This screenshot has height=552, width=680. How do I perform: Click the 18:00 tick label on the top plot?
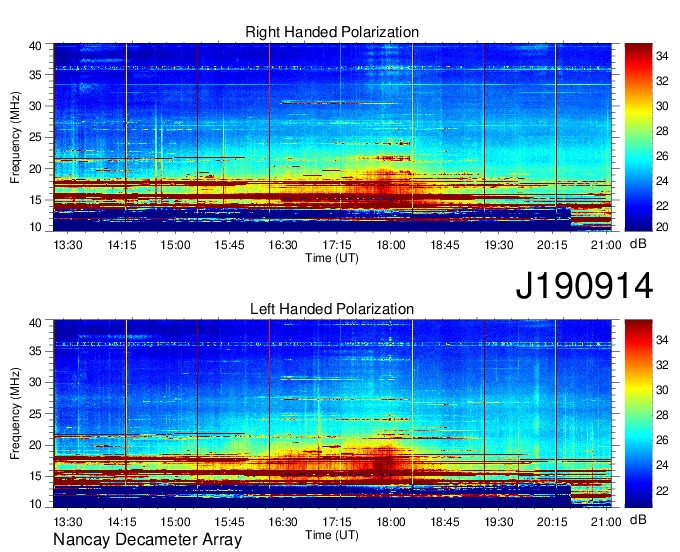[x=390, y=245]
